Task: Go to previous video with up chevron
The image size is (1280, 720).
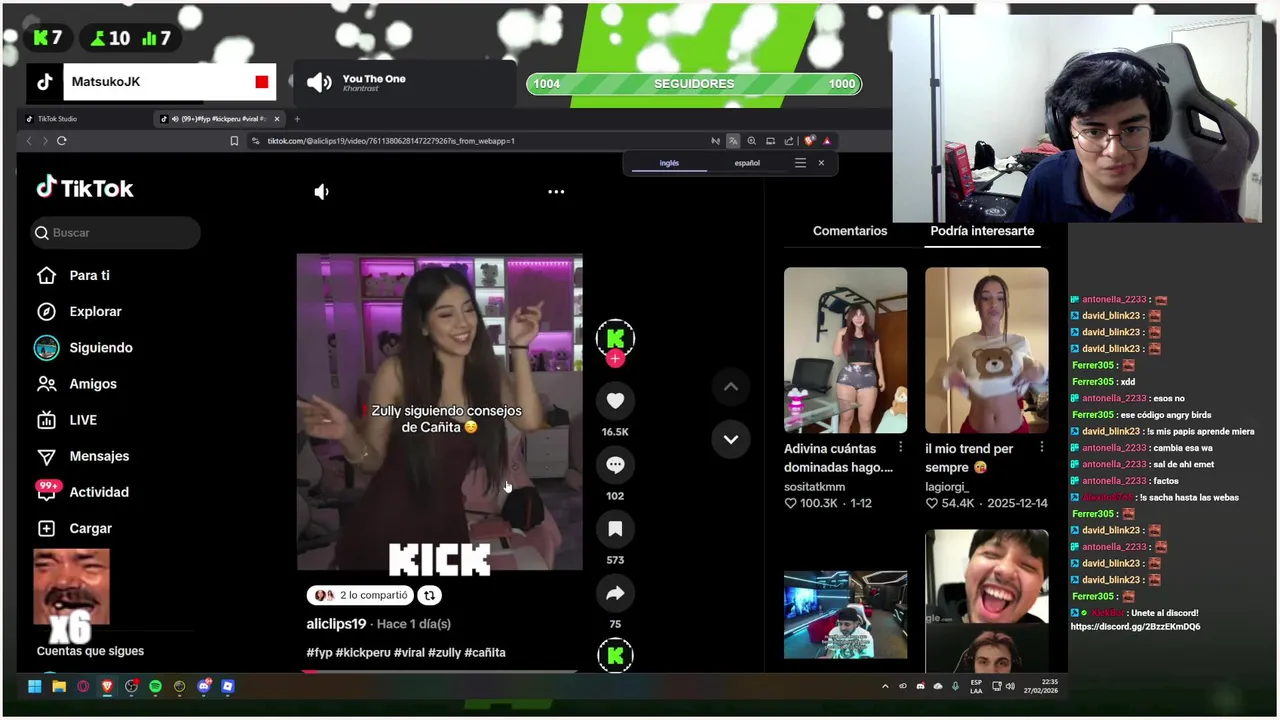Action: pos(731,387)
